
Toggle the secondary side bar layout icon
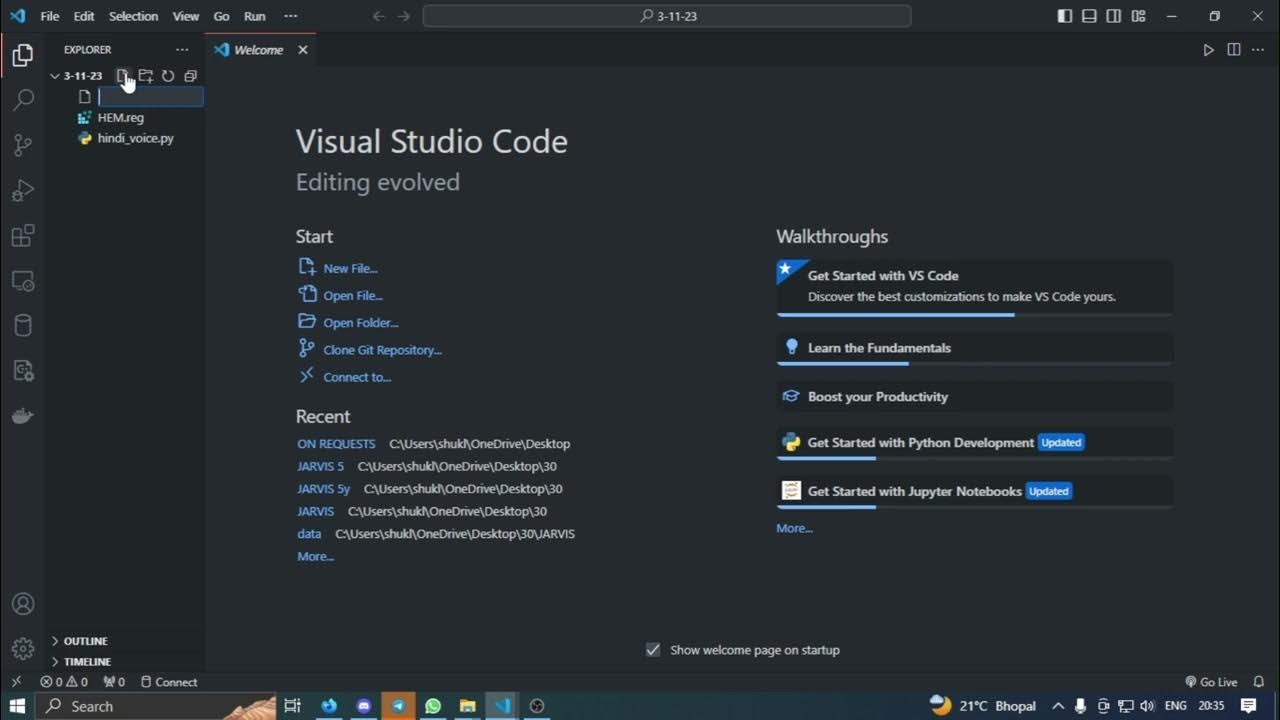1114,16
